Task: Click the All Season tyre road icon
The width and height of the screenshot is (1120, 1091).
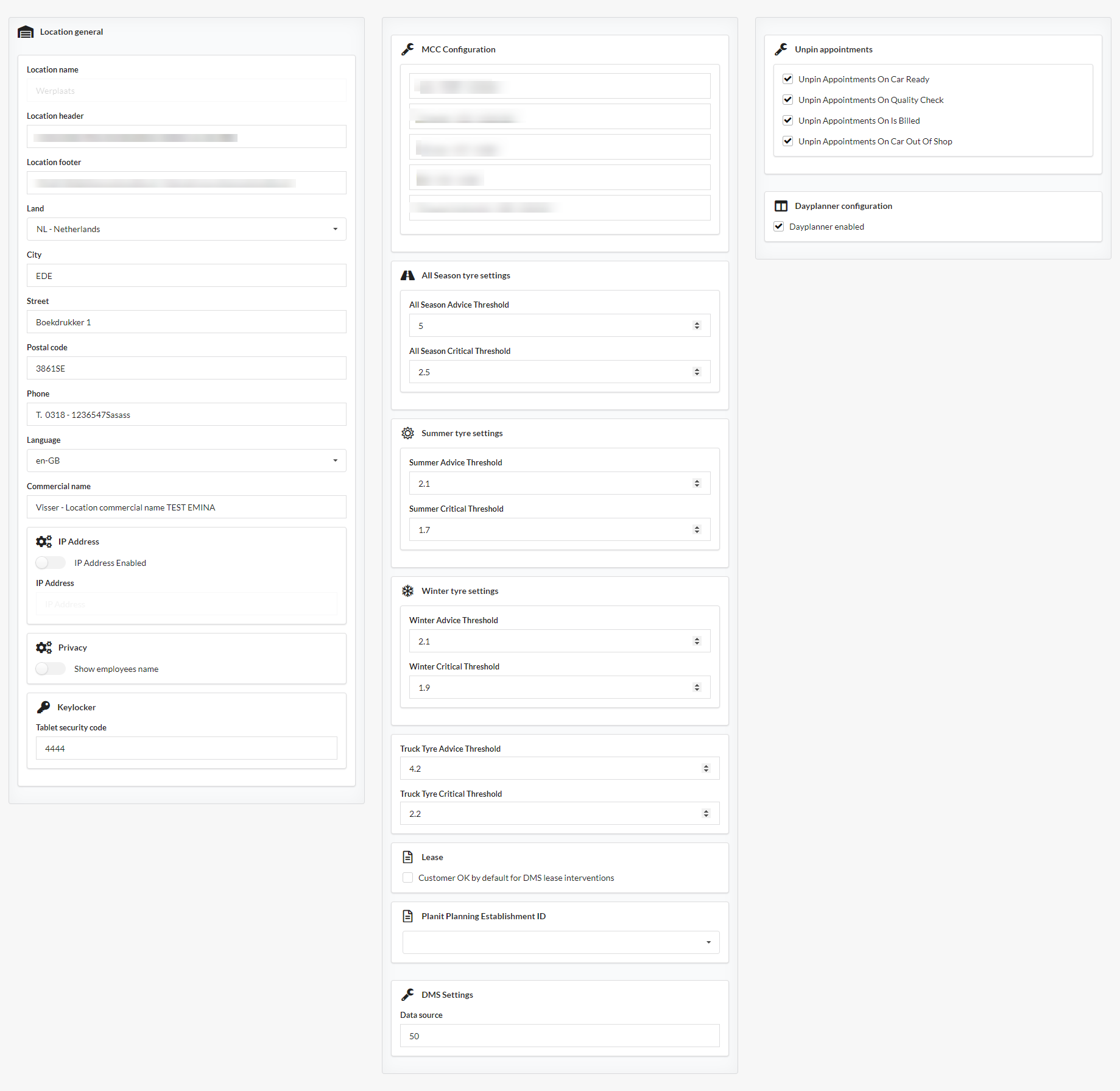Action: coord(407,275)
